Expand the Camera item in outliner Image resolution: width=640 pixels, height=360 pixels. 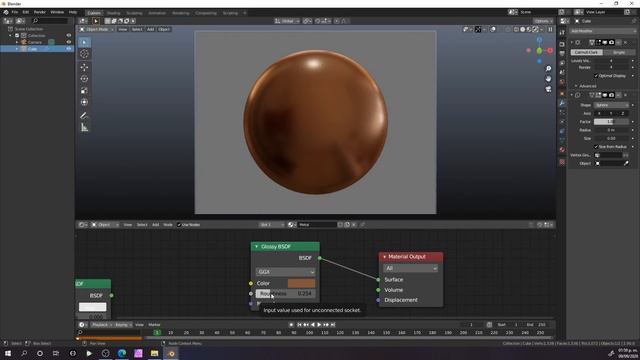pyautogui.click(x=17, y=42)
